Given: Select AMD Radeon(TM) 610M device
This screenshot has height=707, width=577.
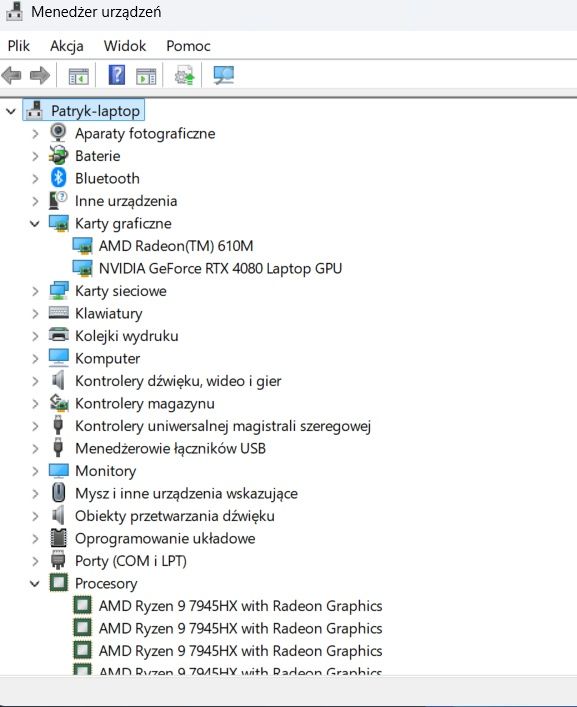Looking at the screenshot, I should point(176,246).
